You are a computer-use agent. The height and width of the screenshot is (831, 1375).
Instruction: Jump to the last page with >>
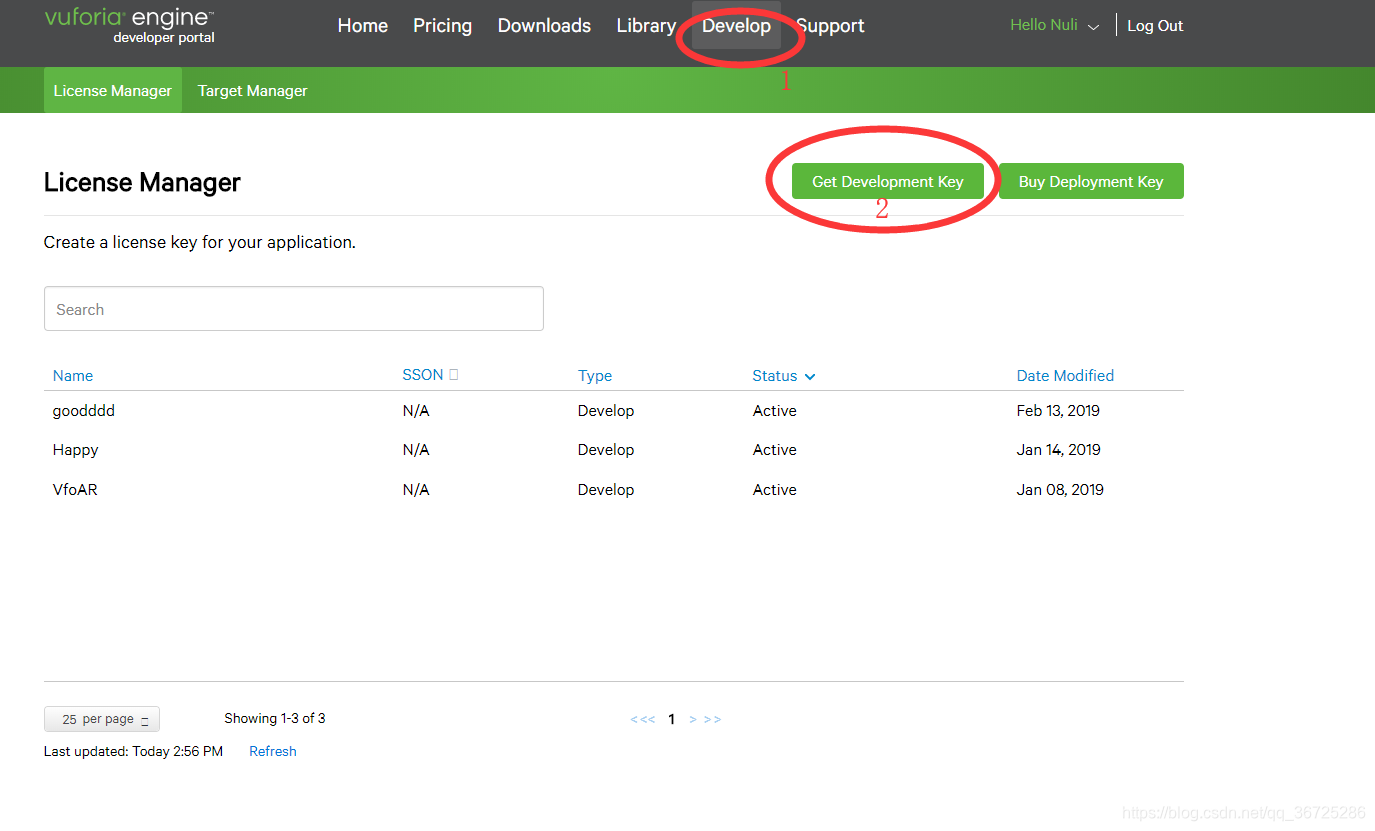point(712,719)
